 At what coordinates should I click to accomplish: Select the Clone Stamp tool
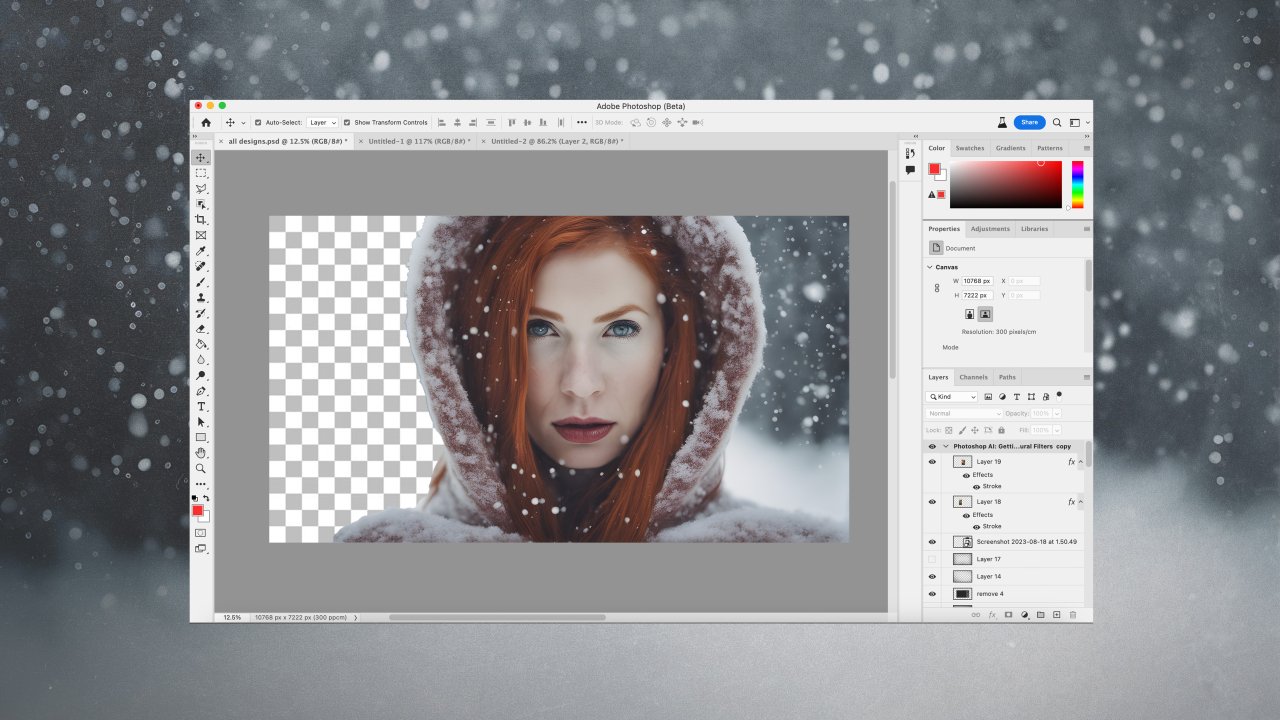point(201,297)
